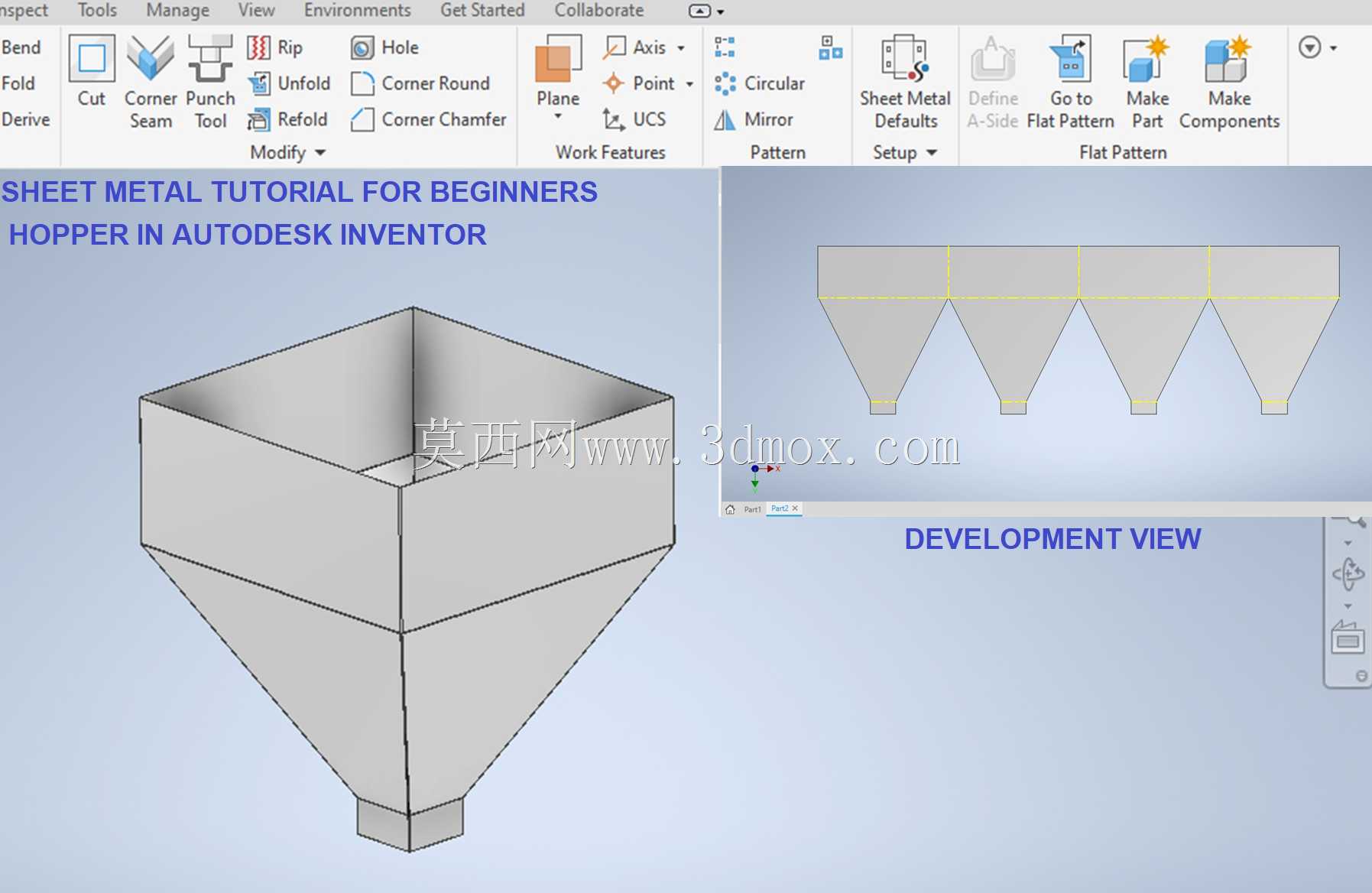This screenshot has width=1372, height=893.
Task: Click the Orbit navigation icon
Action: 1348,573
